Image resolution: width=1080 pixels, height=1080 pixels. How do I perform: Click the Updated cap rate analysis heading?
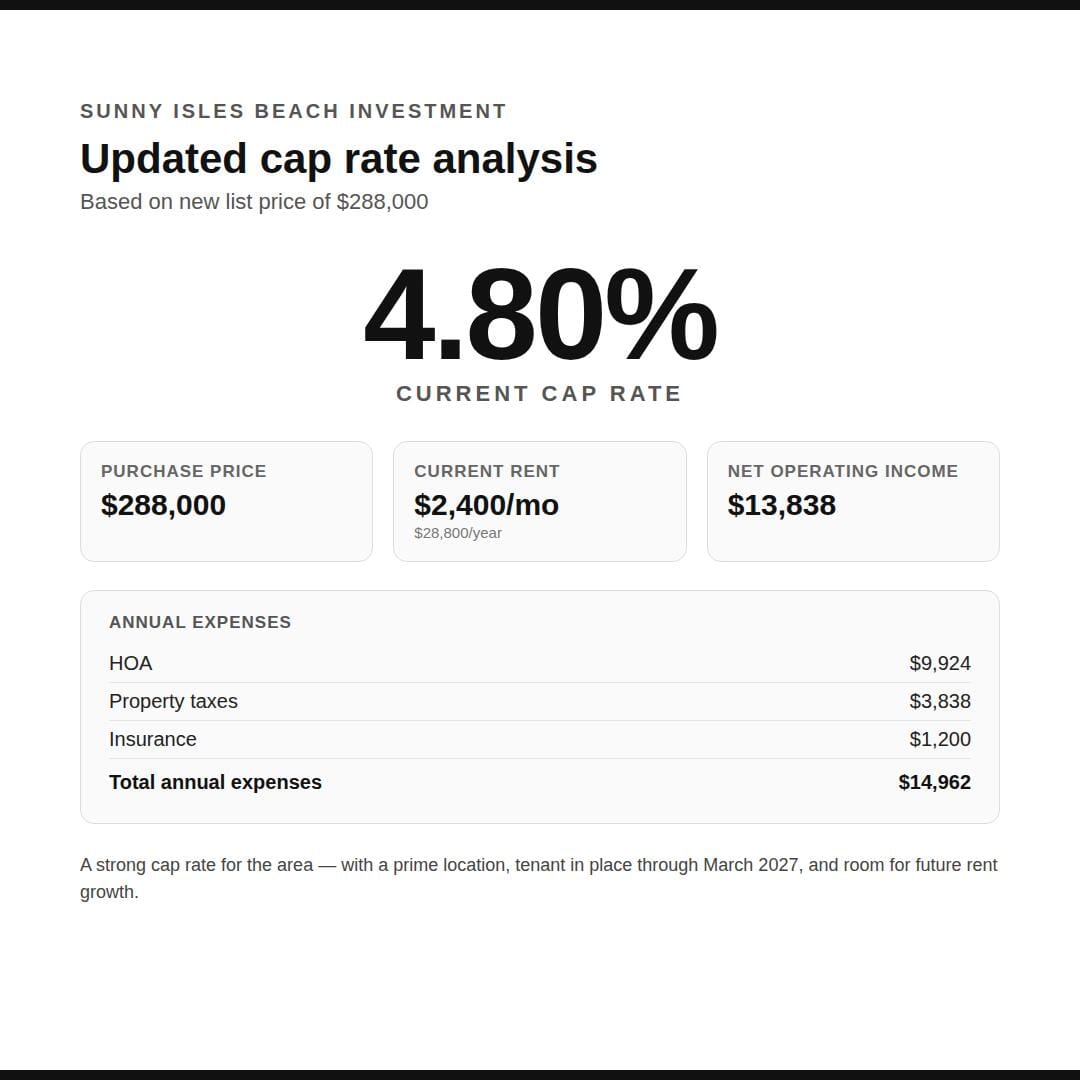click(338, 159)
